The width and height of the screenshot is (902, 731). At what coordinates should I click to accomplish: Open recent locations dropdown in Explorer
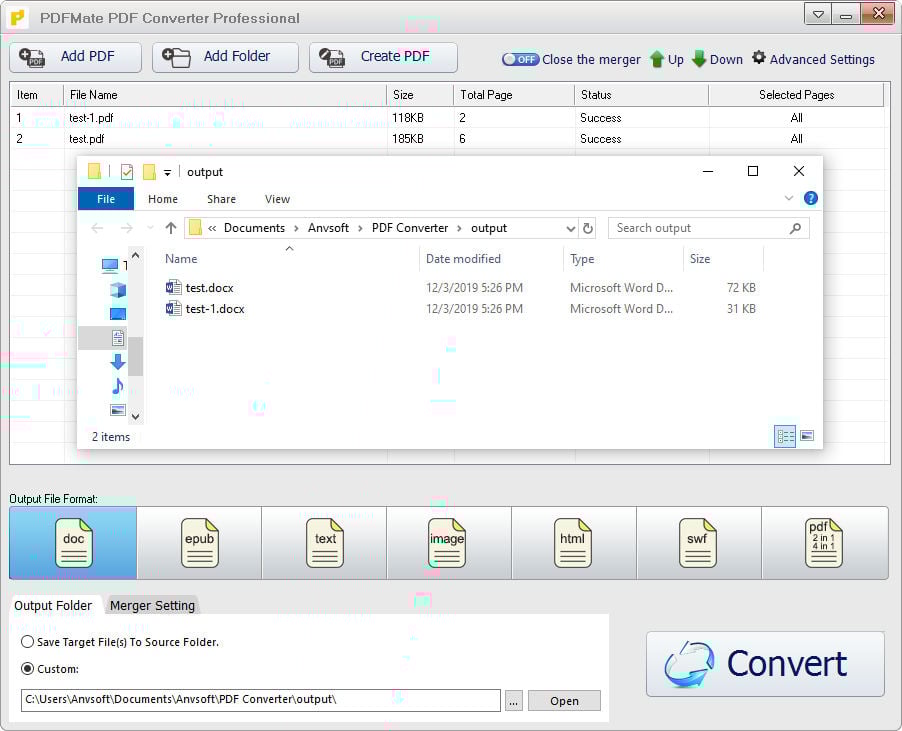coord(151,228)
